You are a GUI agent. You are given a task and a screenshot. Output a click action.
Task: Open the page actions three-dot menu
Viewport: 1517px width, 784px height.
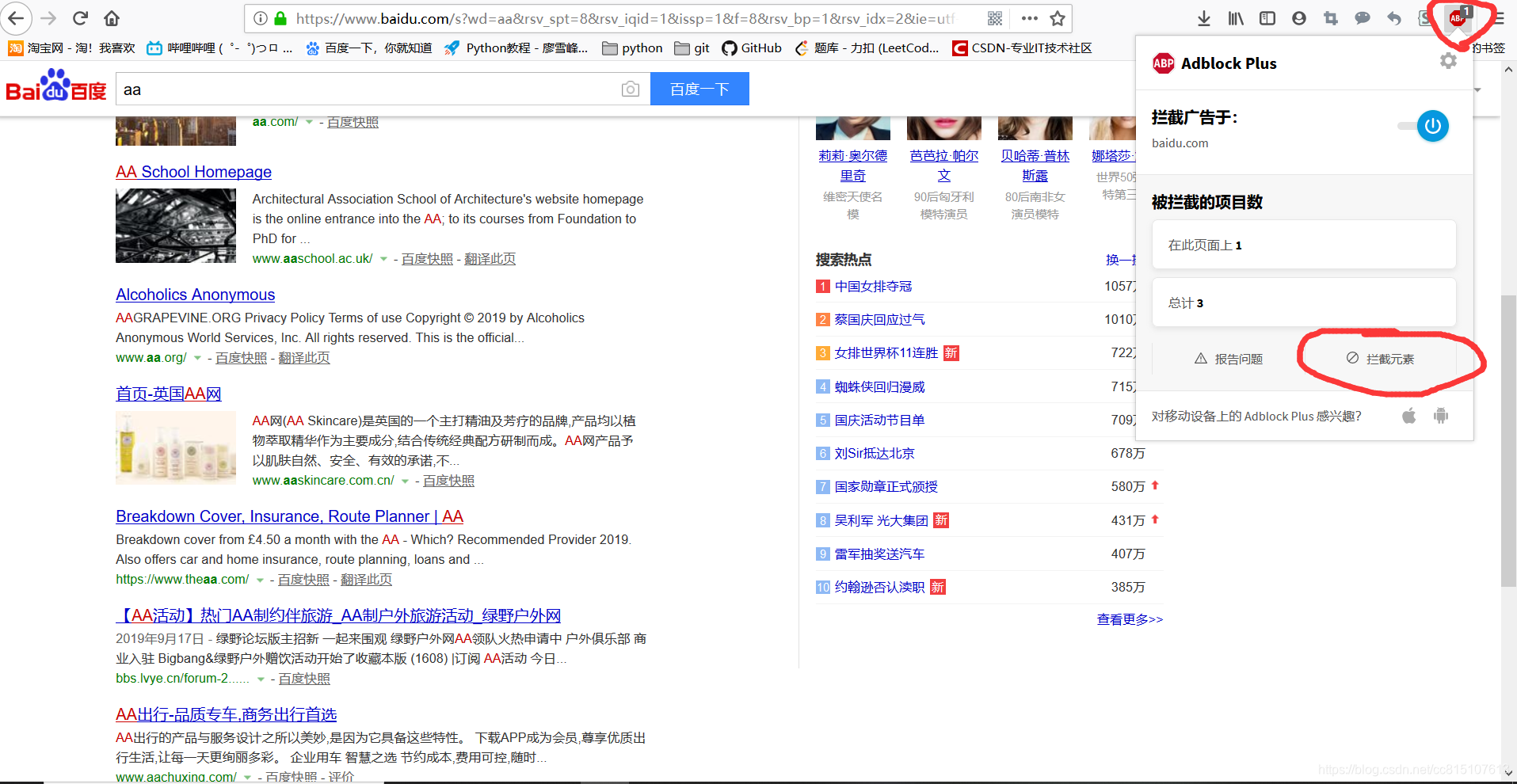[x=1029, y=17]
